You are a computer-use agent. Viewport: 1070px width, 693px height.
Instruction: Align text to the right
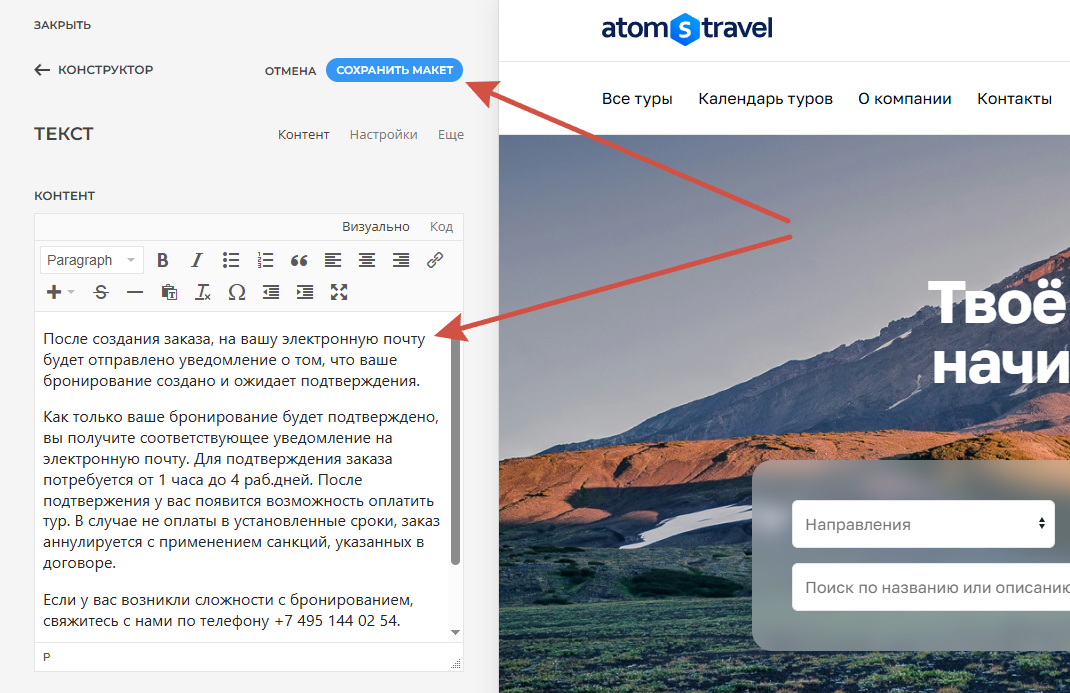click(401, 261)
